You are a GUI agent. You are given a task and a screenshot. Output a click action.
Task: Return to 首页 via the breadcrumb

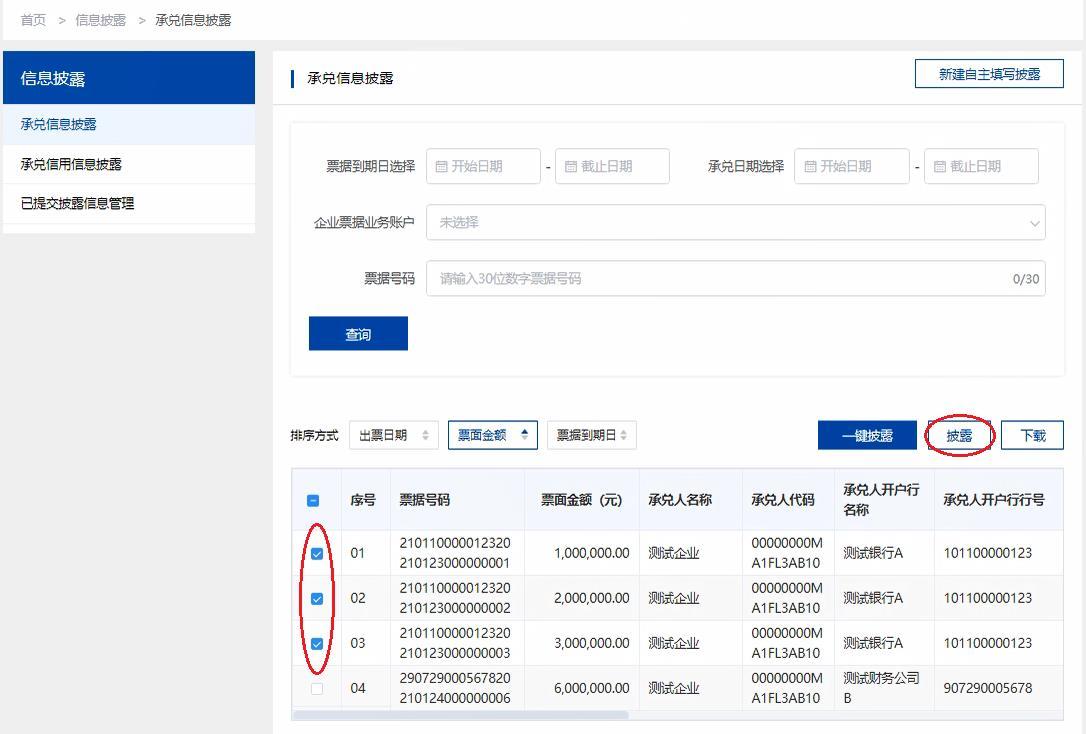[x=32, y=18]
